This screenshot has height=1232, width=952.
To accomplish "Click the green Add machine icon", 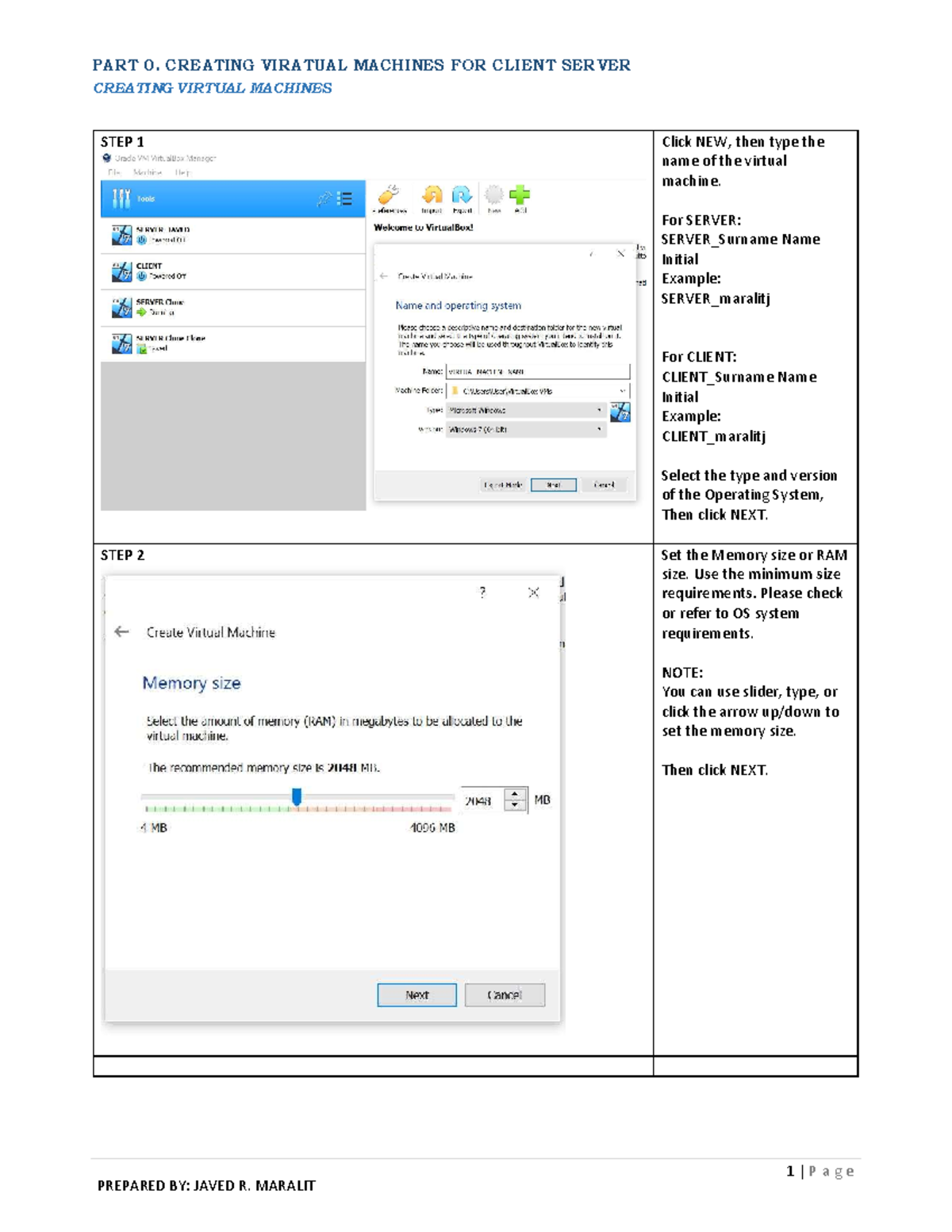I will pyautogui.click(x=520, y=194).
